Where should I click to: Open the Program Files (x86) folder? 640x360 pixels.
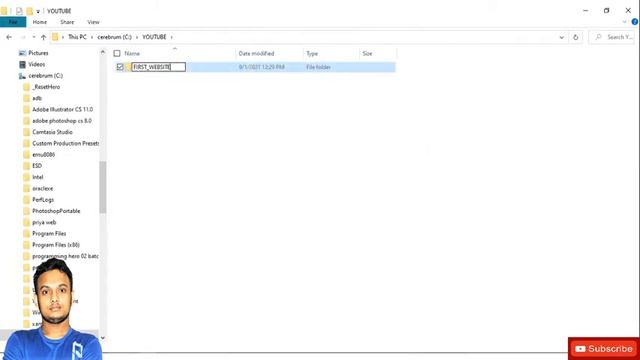(x=56, y=245)
